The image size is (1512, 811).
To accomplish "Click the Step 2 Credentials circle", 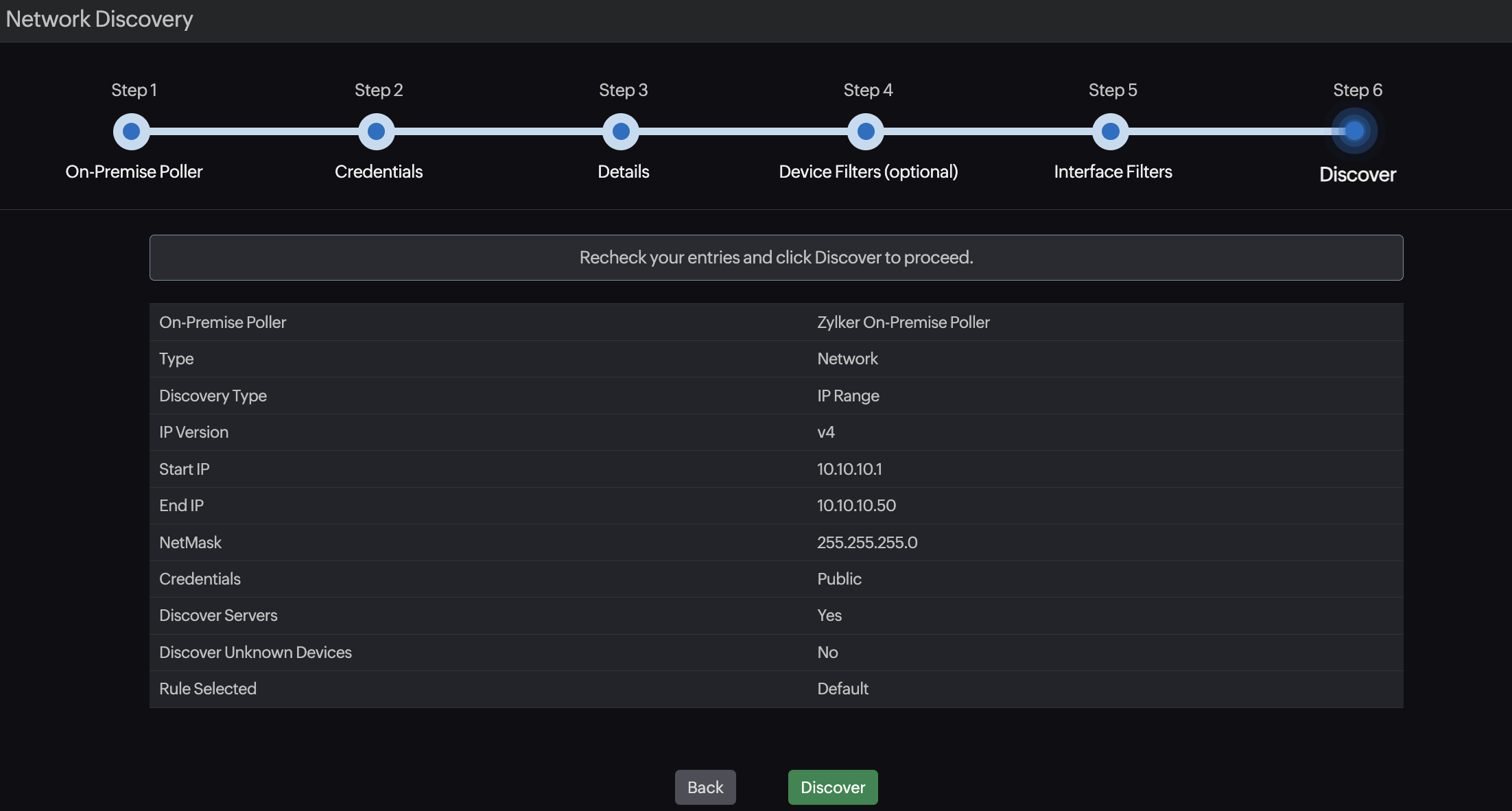I will click(376, 130).
